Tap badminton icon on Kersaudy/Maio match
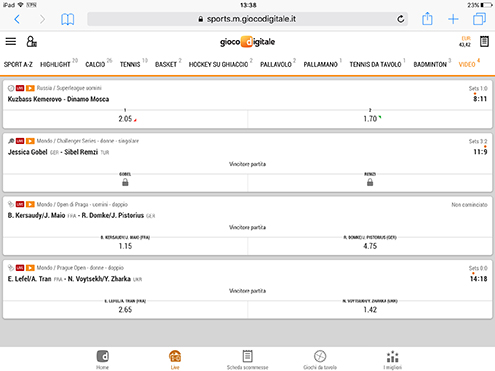 click(x=11, y=204)
